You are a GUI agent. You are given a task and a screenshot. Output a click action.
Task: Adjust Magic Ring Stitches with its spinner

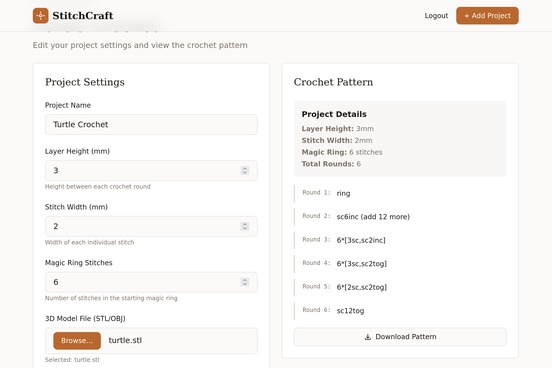tap(245, 282)
